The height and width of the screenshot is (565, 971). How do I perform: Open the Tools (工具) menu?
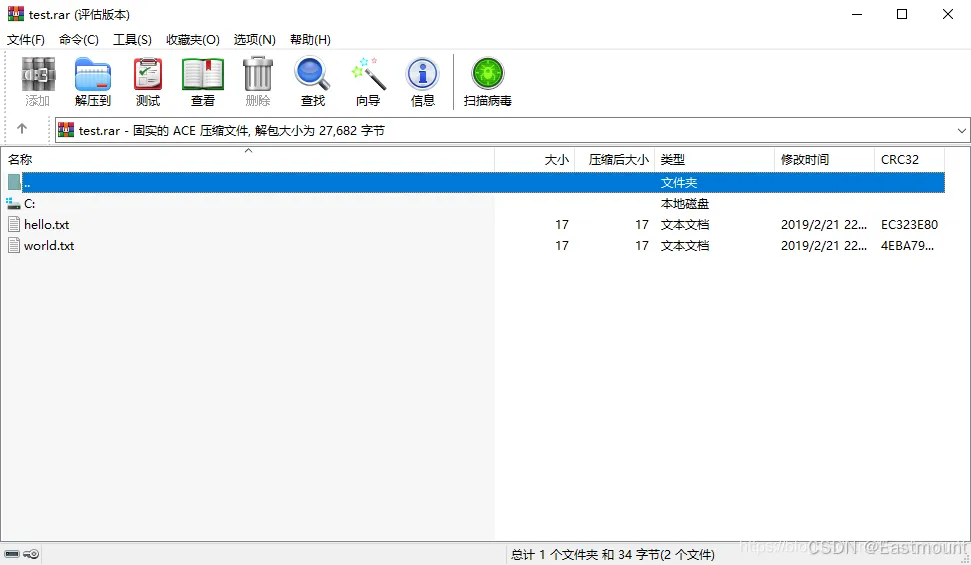pos(132,40)
